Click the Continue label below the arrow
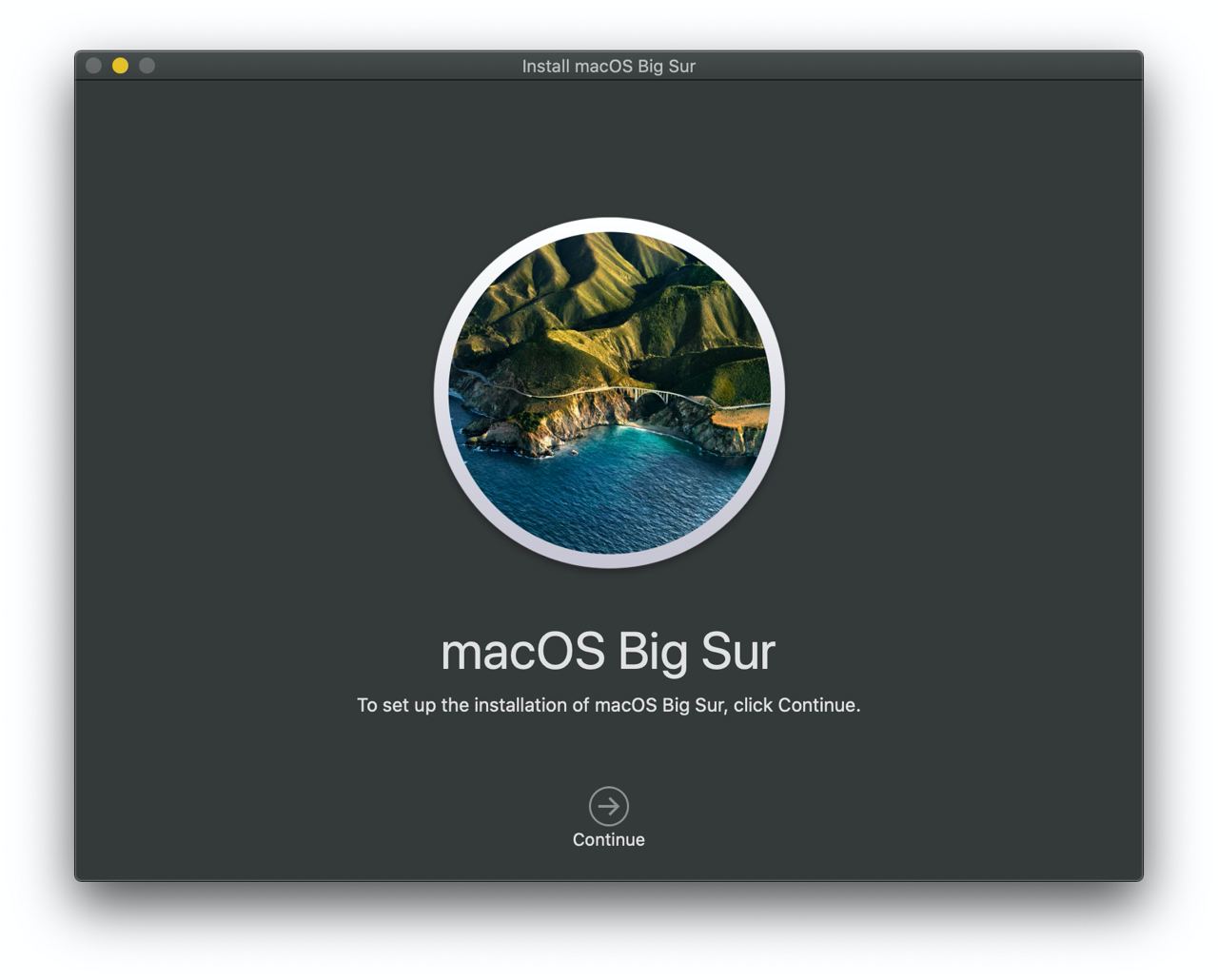The width and height of the screenshot is (1218, 980). [x=609, y=839]
